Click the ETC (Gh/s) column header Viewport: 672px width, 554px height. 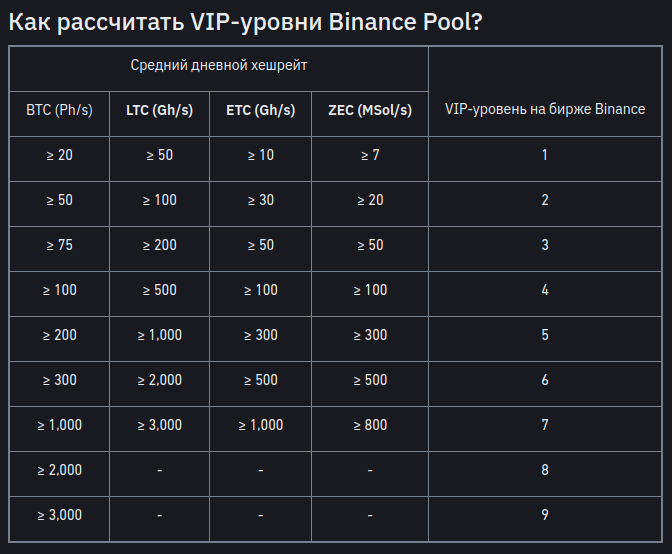click(260, 110)
